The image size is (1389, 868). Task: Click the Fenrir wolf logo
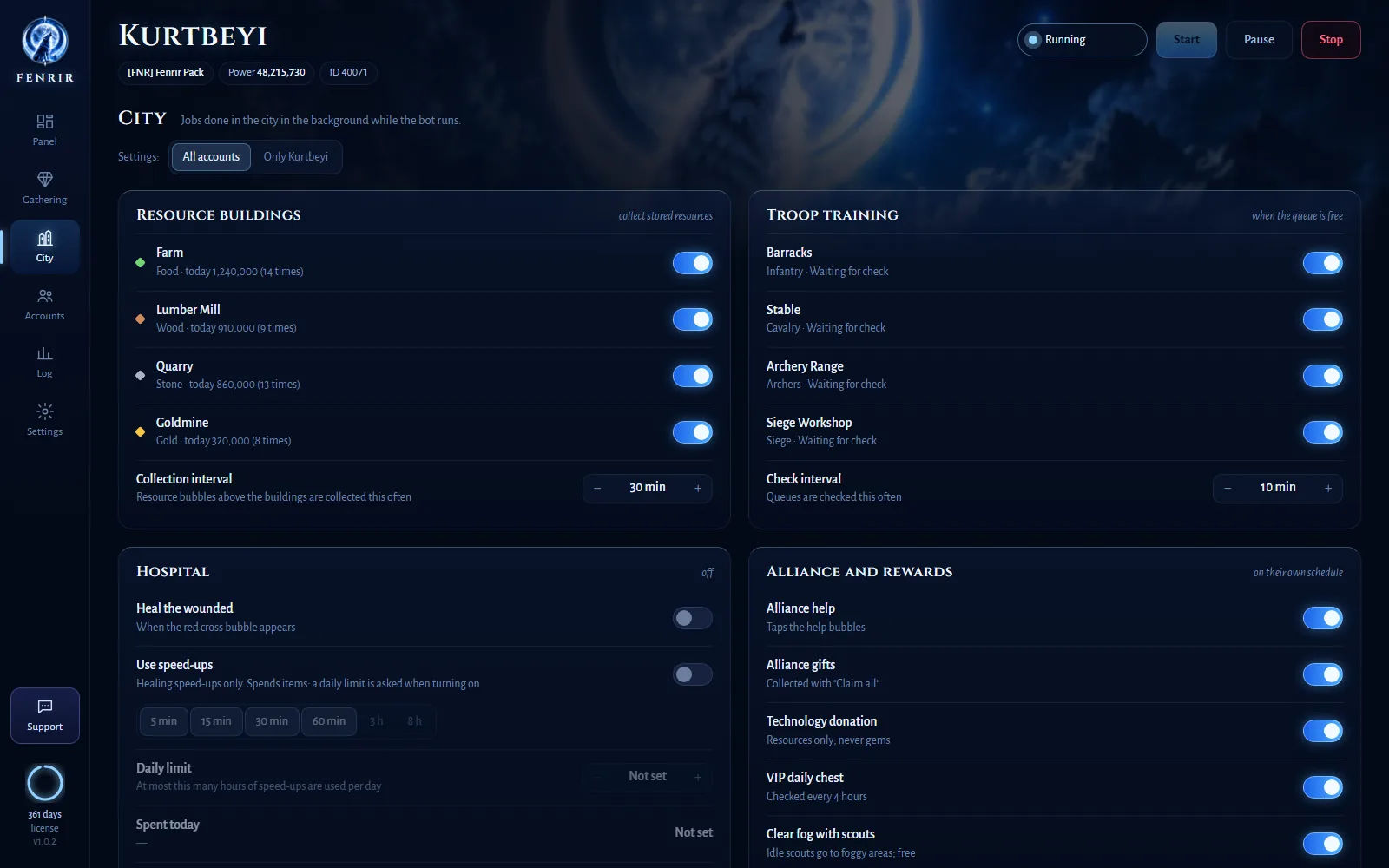[x=45, y=41]
